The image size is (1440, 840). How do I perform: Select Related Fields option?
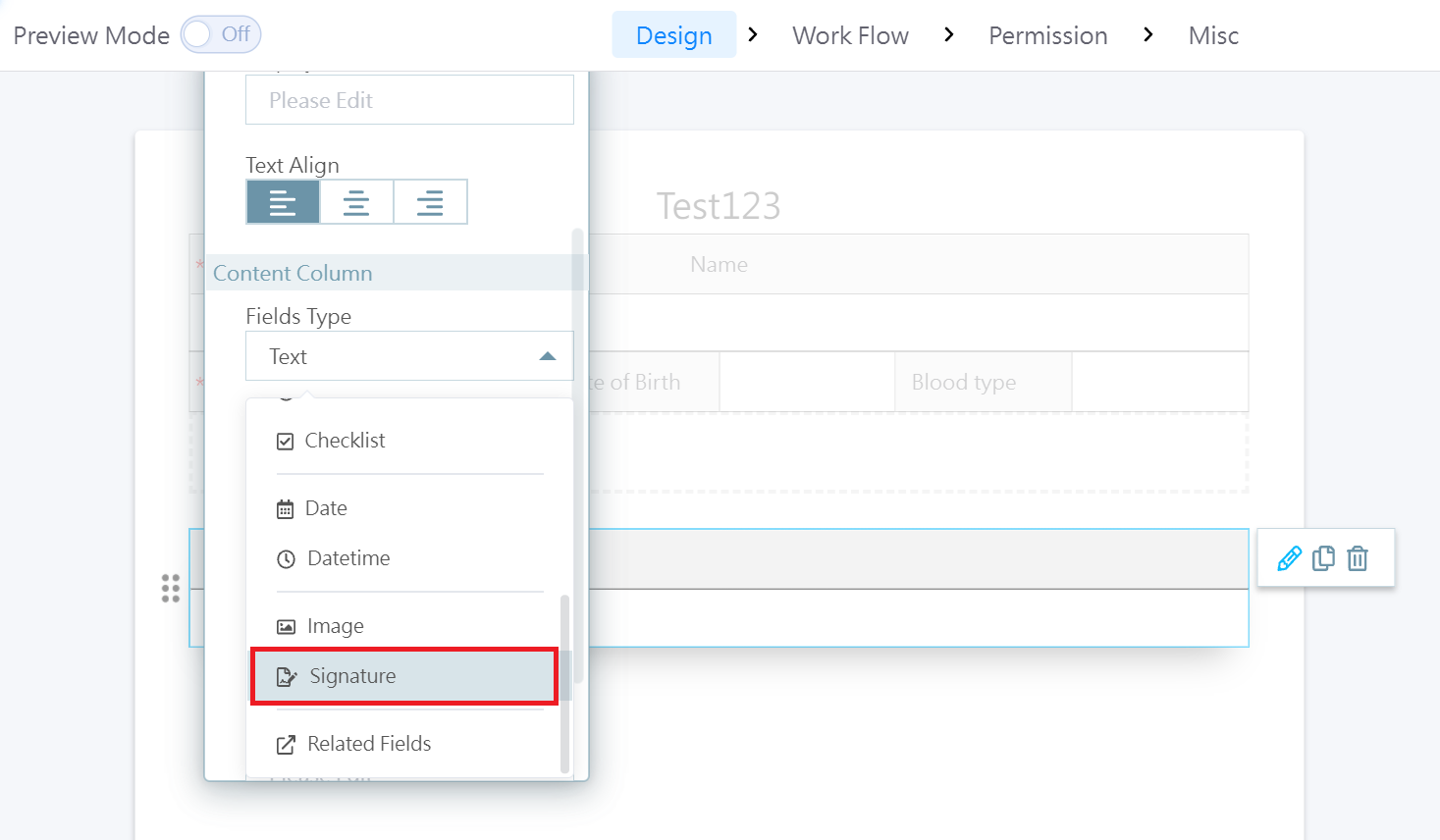click(369, 744)
